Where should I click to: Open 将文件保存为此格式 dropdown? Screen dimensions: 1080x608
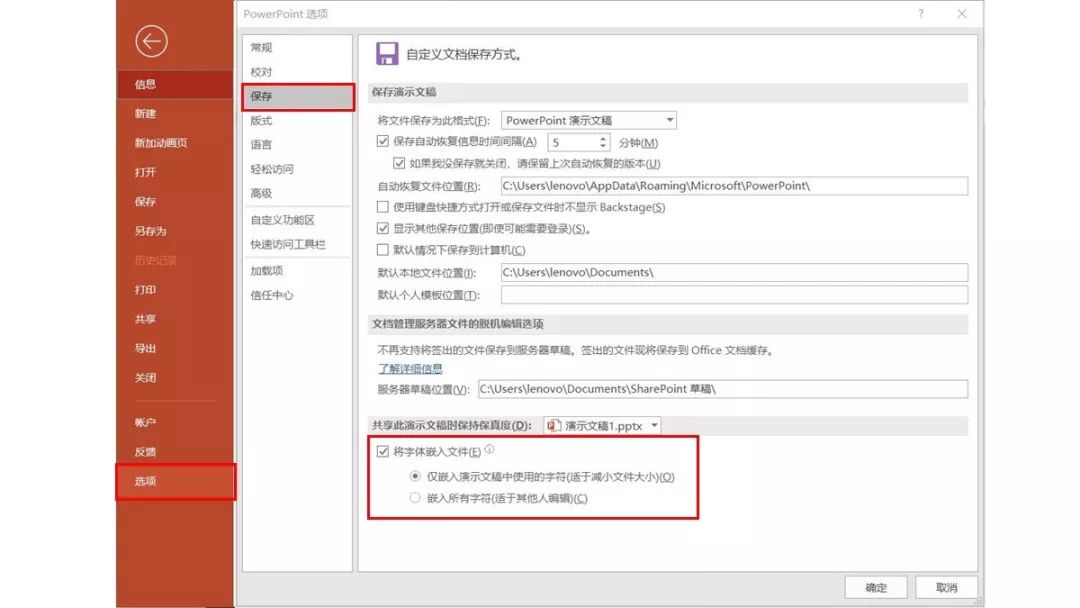pyautogui.click(x=588, y=120)
